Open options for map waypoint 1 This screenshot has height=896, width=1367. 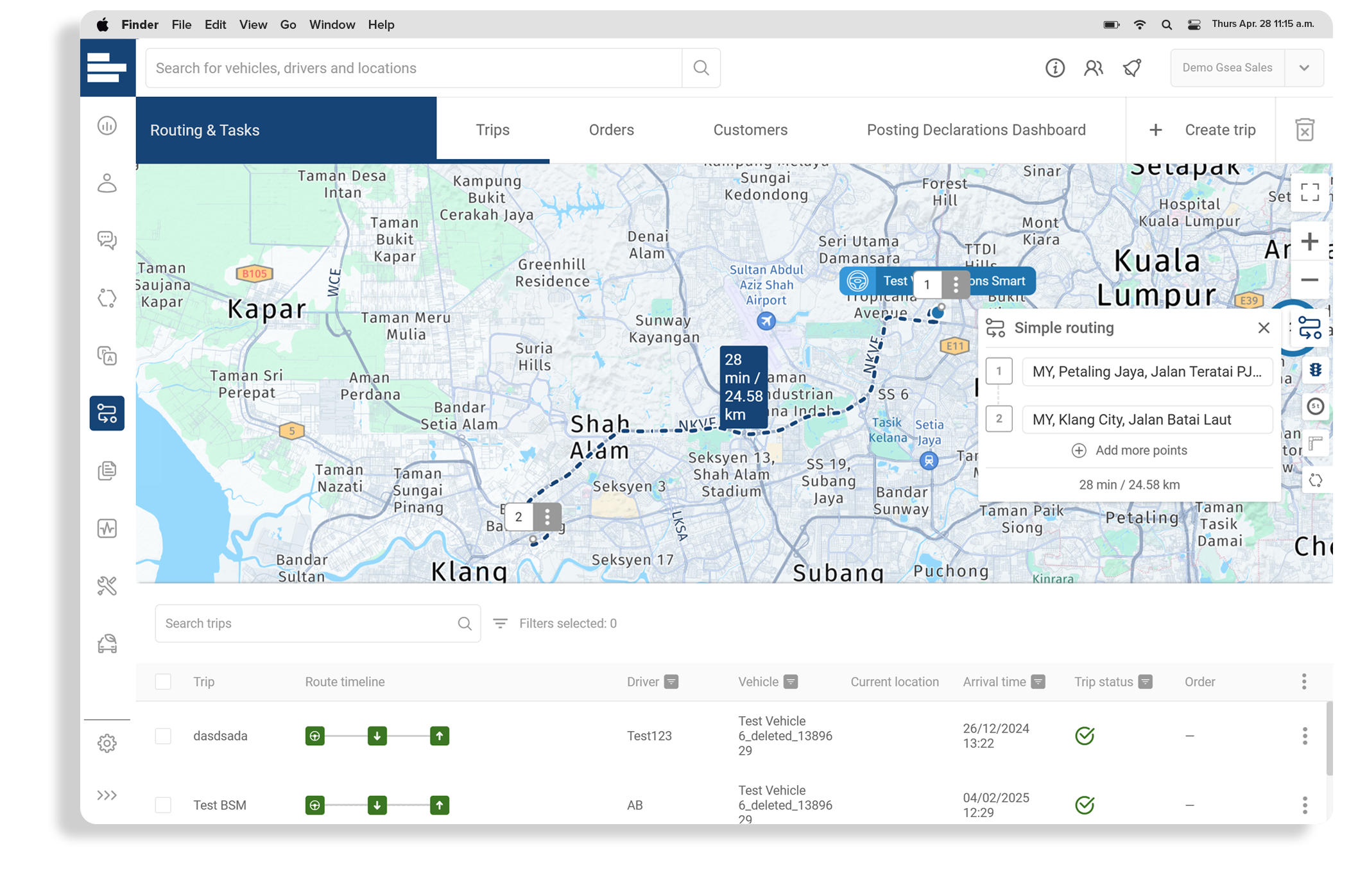956,284
